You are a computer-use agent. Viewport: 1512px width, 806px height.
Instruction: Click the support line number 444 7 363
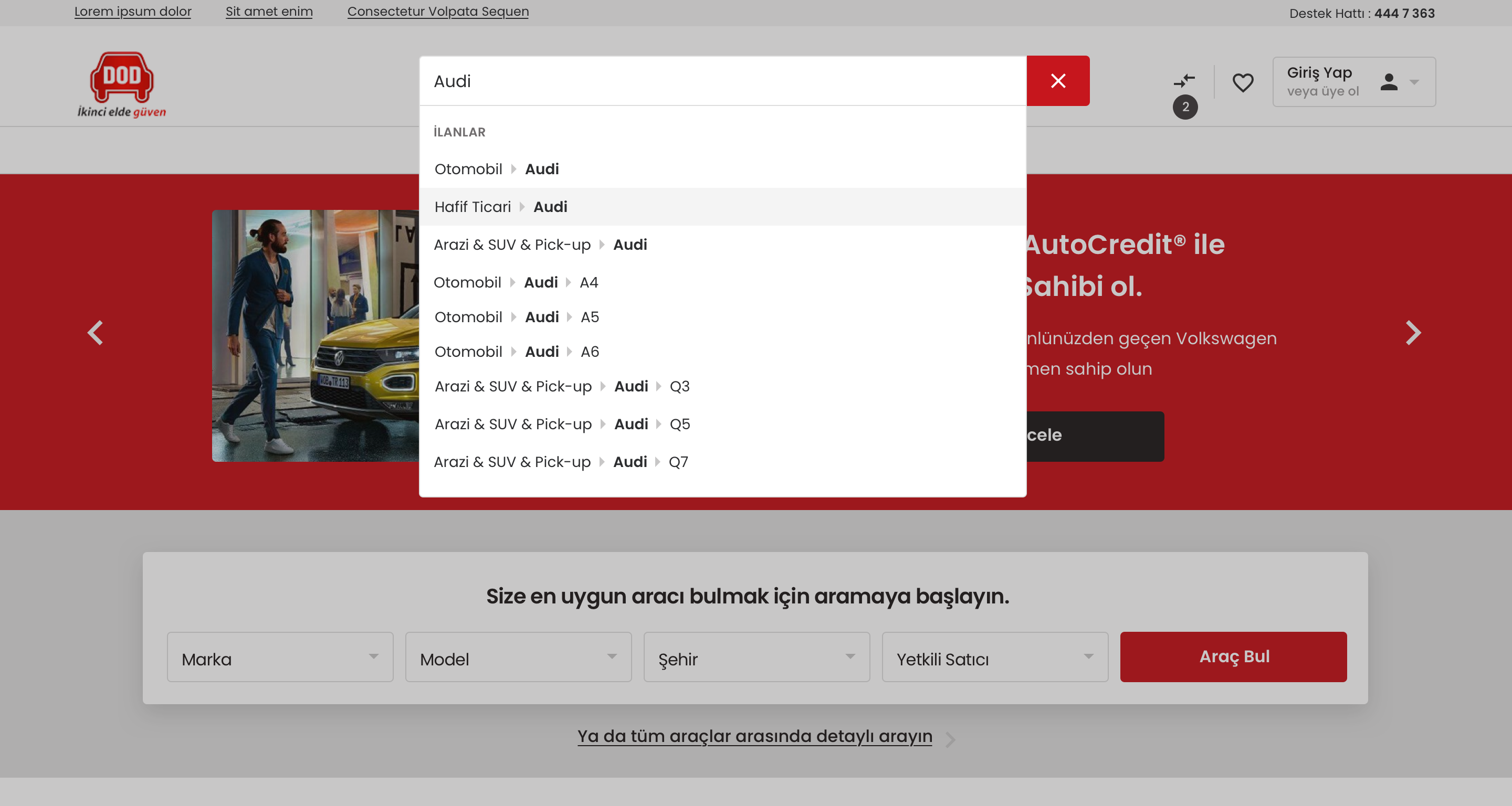[x=1404, y=13]
